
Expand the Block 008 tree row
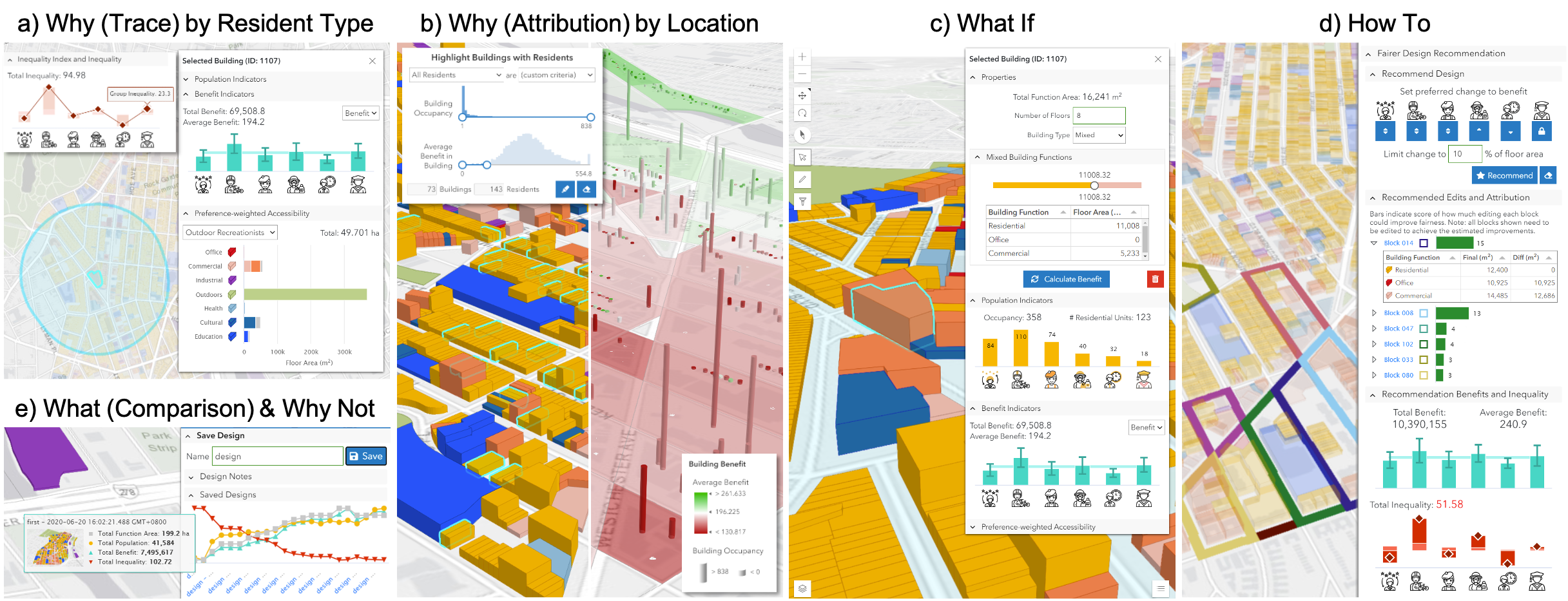click(x=1374, y=313)
